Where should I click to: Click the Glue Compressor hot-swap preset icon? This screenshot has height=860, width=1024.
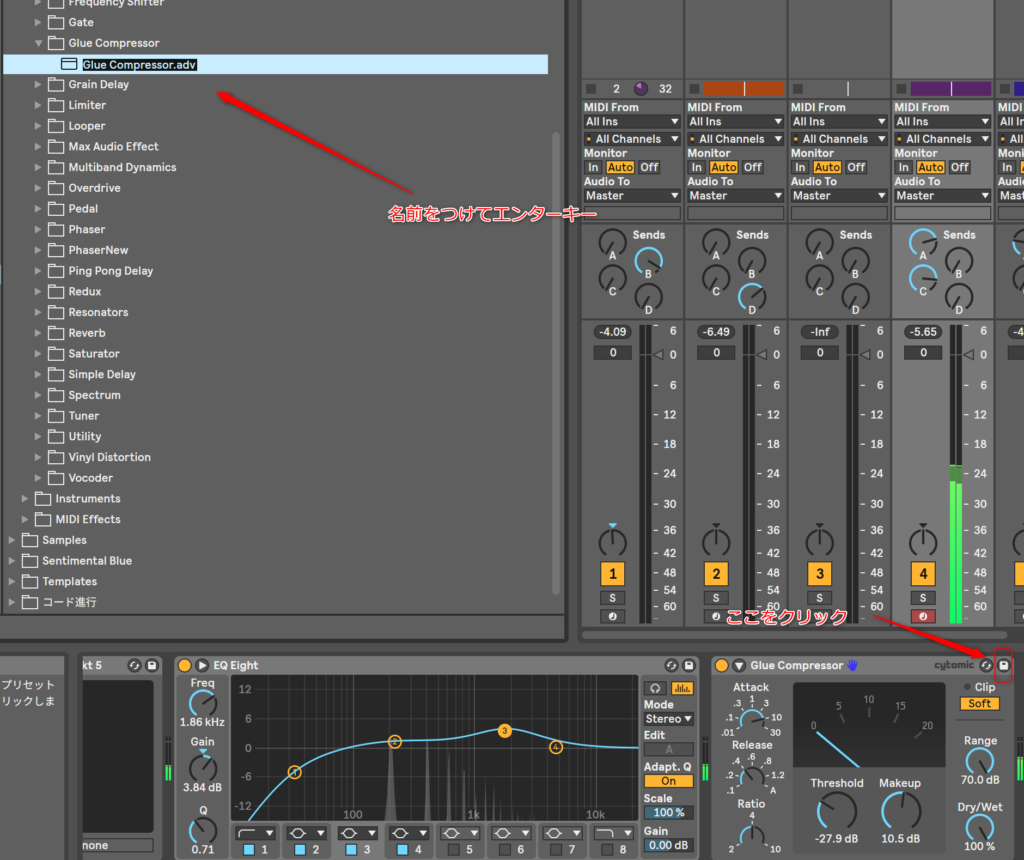pyautogui.click(x=987, y=665)
